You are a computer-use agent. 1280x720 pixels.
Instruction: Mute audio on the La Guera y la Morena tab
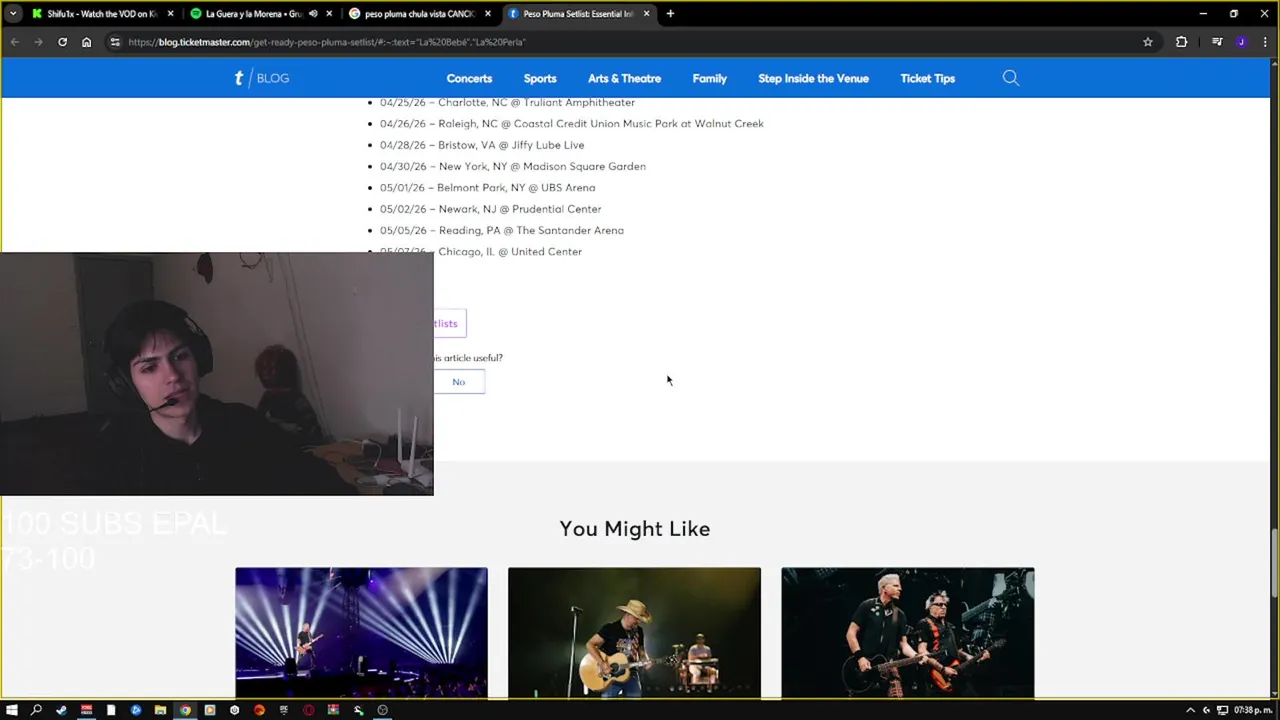[x=313, y=14]
